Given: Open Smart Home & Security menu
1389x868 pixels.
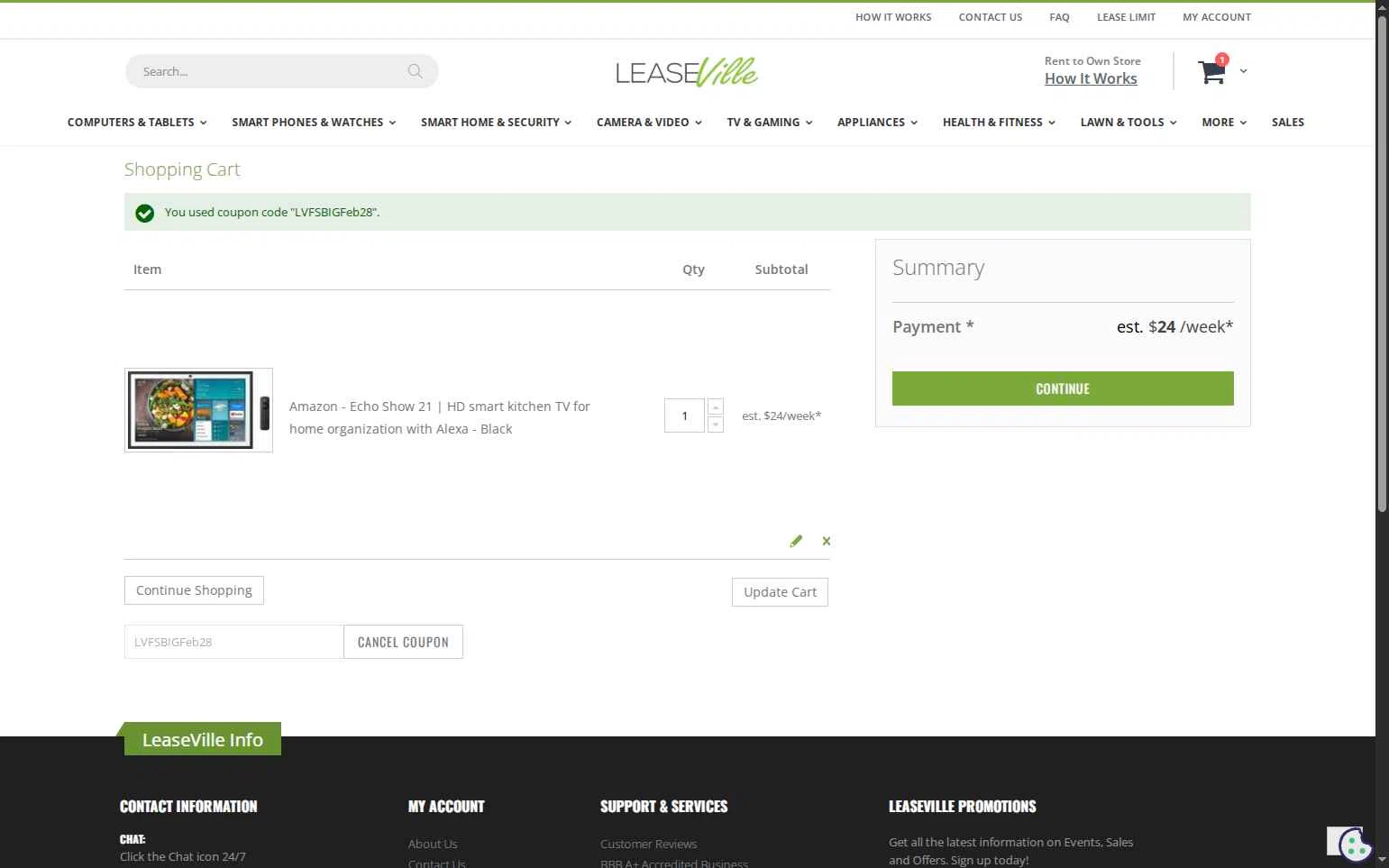Looking at the screenshot, I should coord(496,123).
